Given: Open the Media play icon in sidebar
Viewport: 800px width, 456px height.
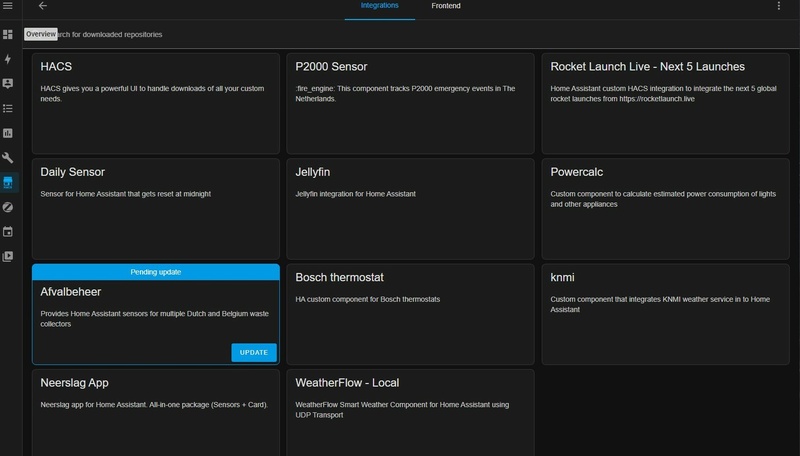Looking at the screenshot, I should pos(8,256).
